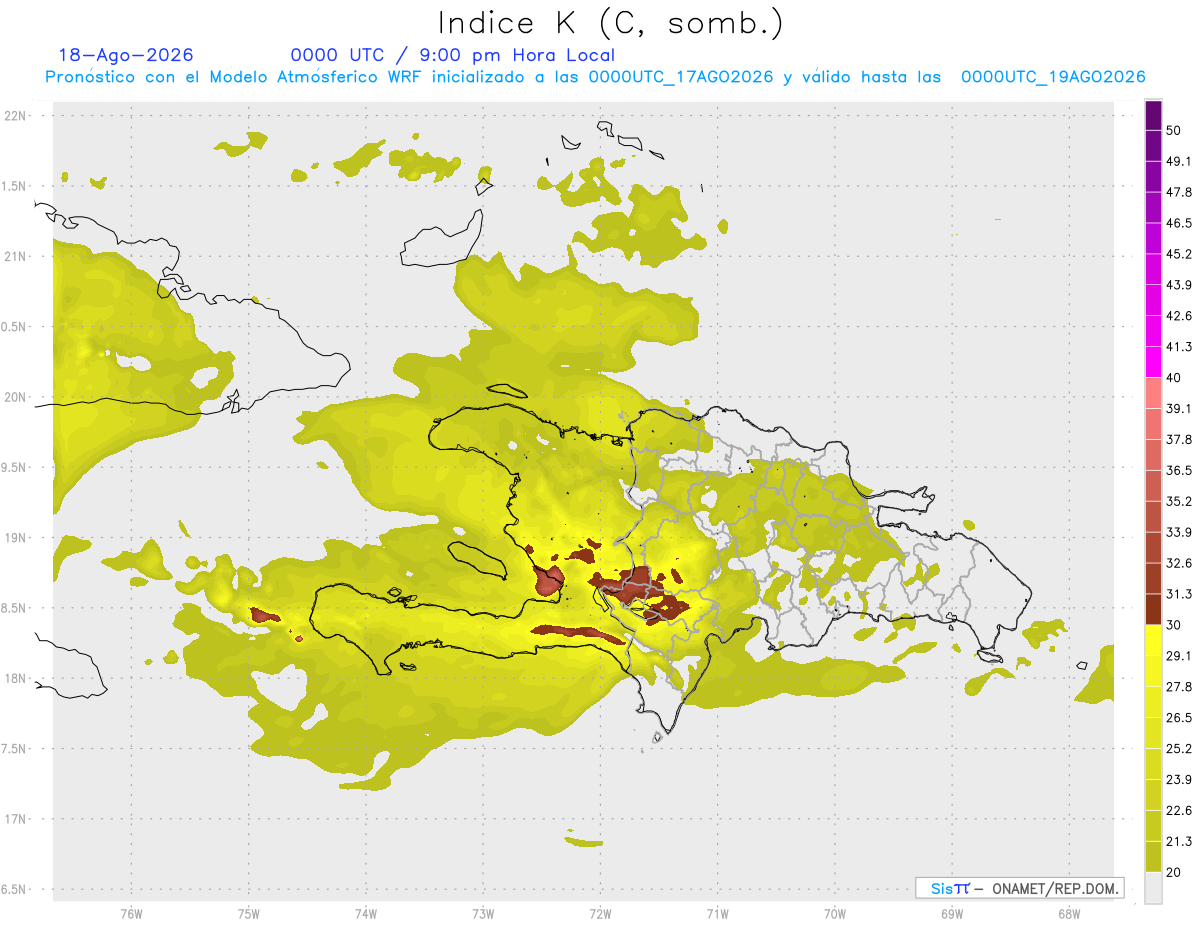Click the dark purple swatch beside the 50 label
Viewport: 1200px width, 927px height.
pyautogui.click(x=1154, y=116)
